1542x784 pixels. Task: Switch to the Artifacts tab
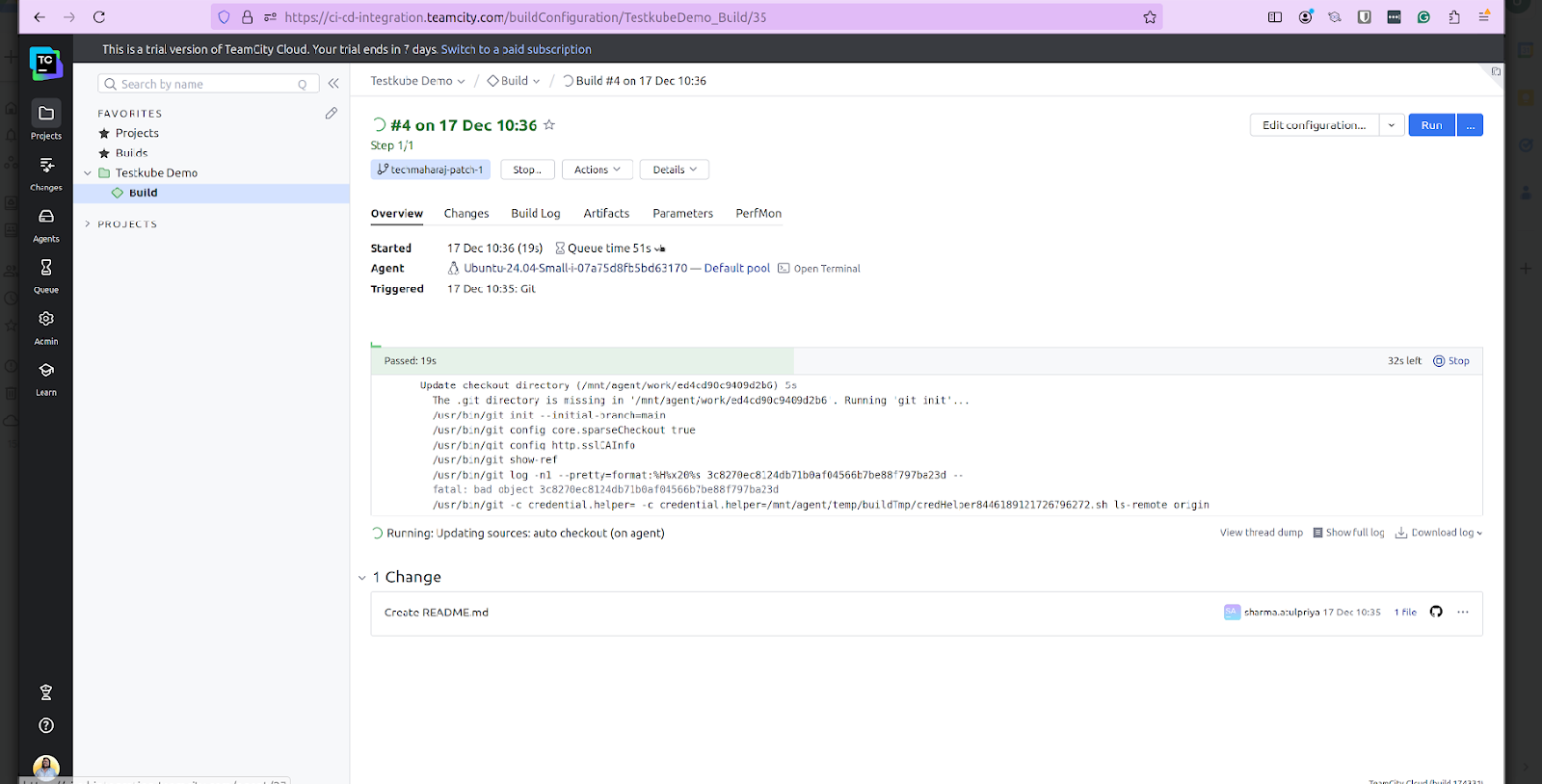pyautogui.click(x=606, y=214)
